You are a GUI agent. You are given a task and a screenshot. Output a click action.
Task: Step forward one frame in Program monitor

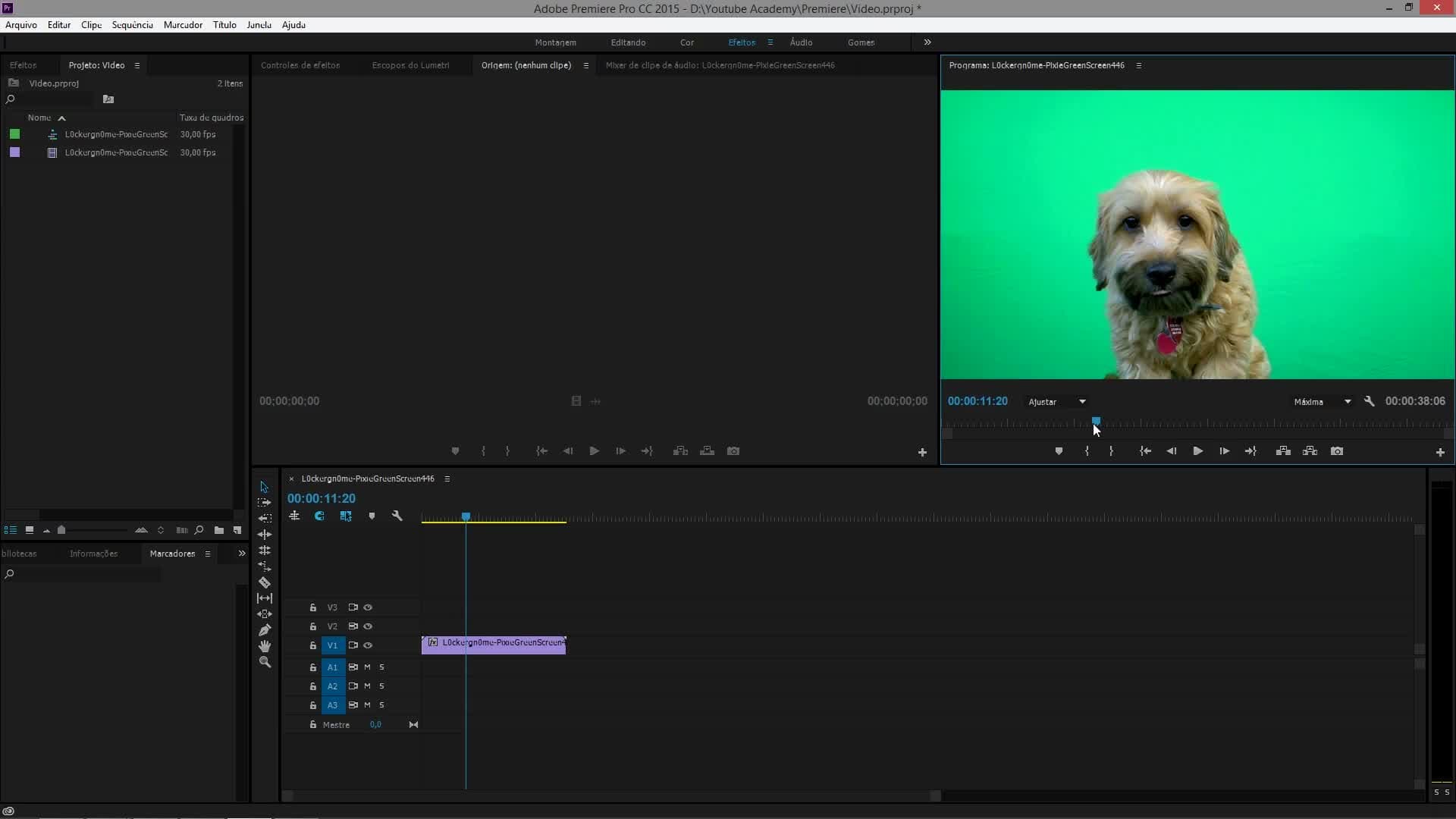click(1224, 451)
